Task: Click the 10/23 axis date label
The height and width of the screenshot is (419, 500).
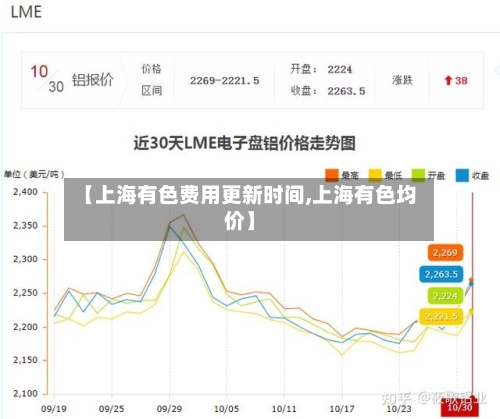Action: coord(399,408)
